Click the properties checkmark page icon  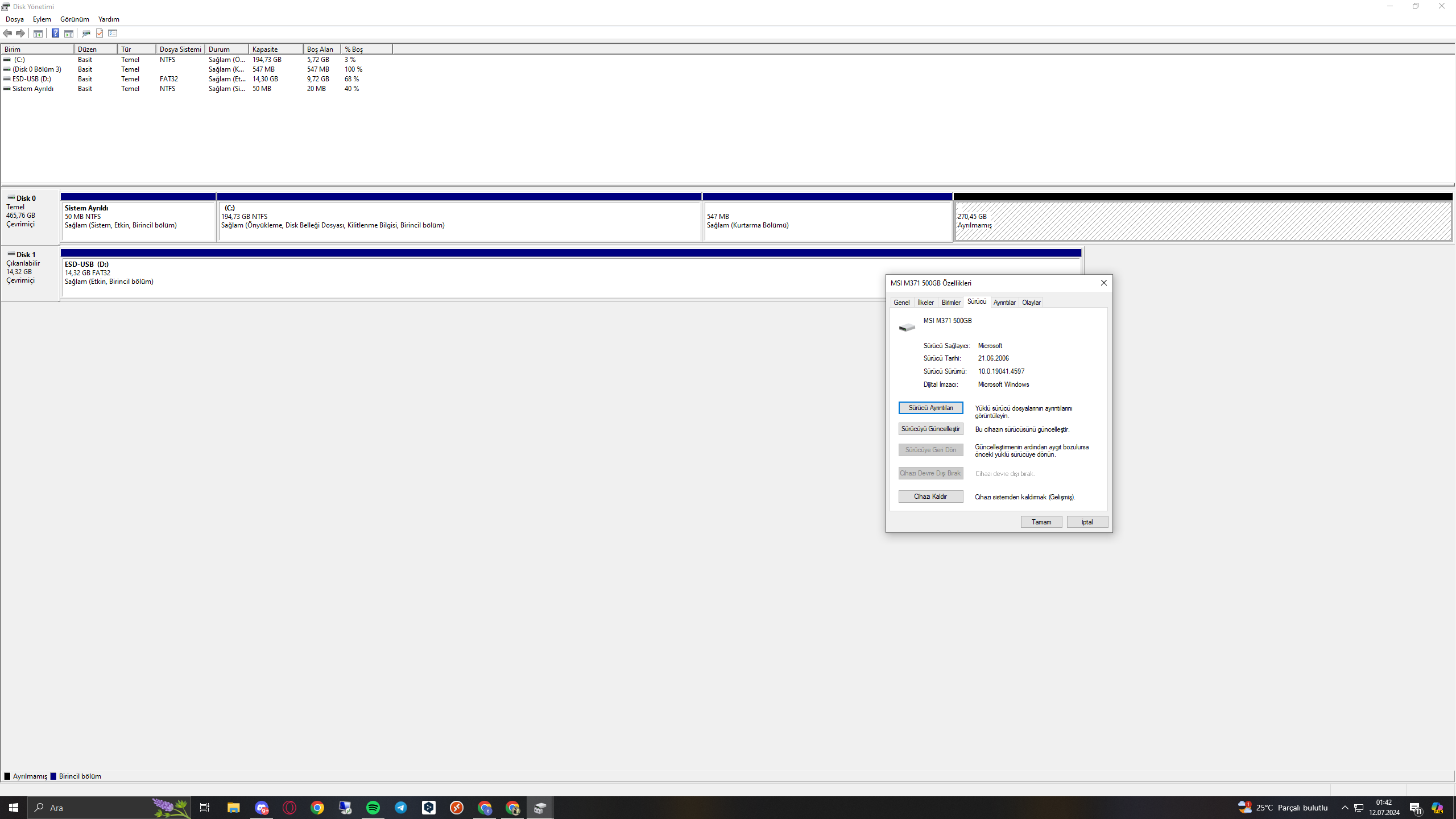click(100, 33)
